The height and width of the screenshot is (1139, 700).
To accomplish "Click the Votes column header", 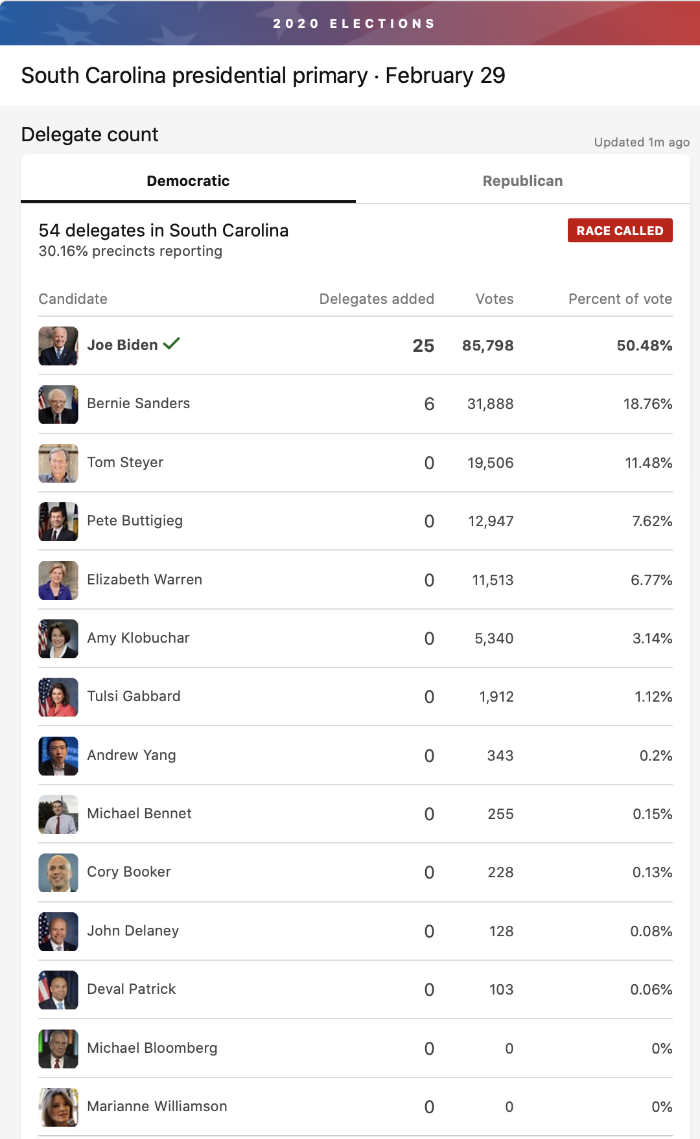I will pyautogui.click(x=495, y=299).
